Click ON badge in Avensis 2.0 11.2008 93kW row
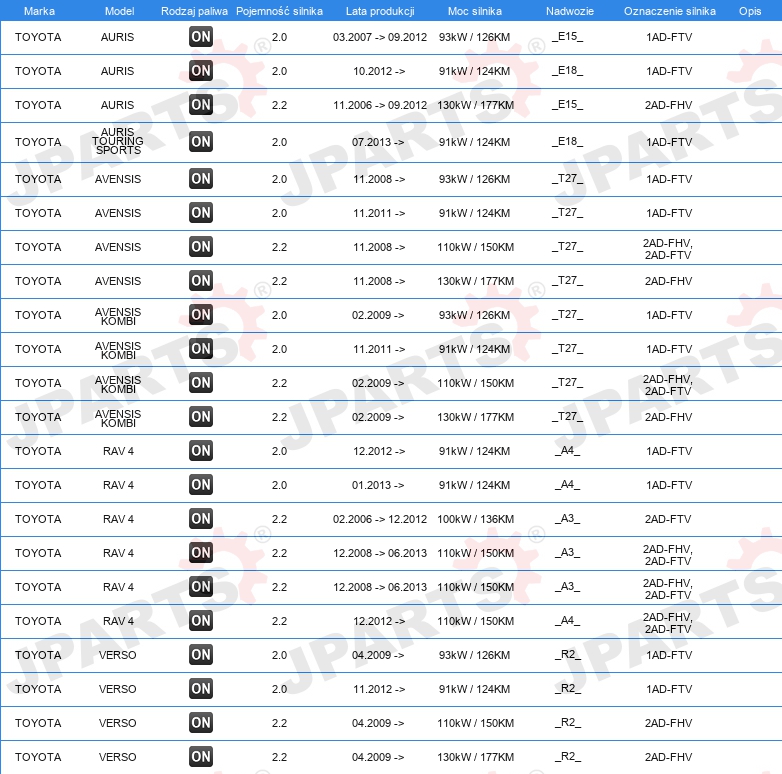 coord(201,179)
